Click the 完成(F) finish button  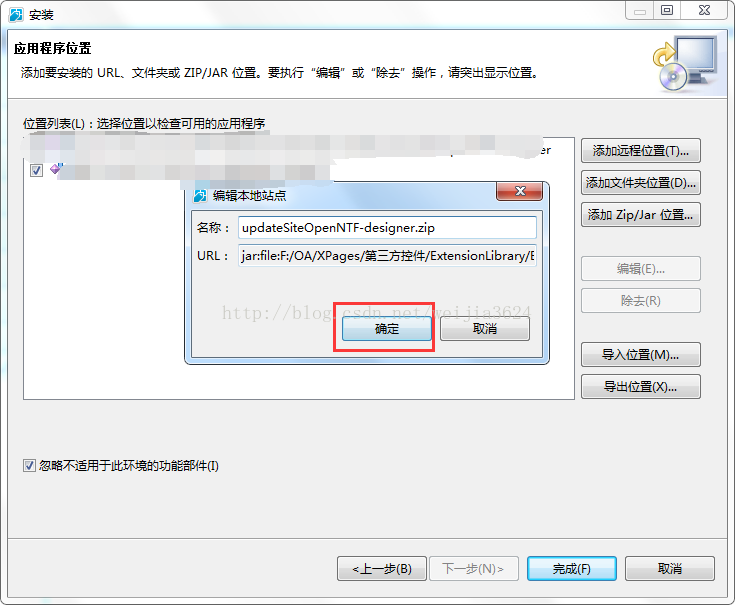pos(571,568)
